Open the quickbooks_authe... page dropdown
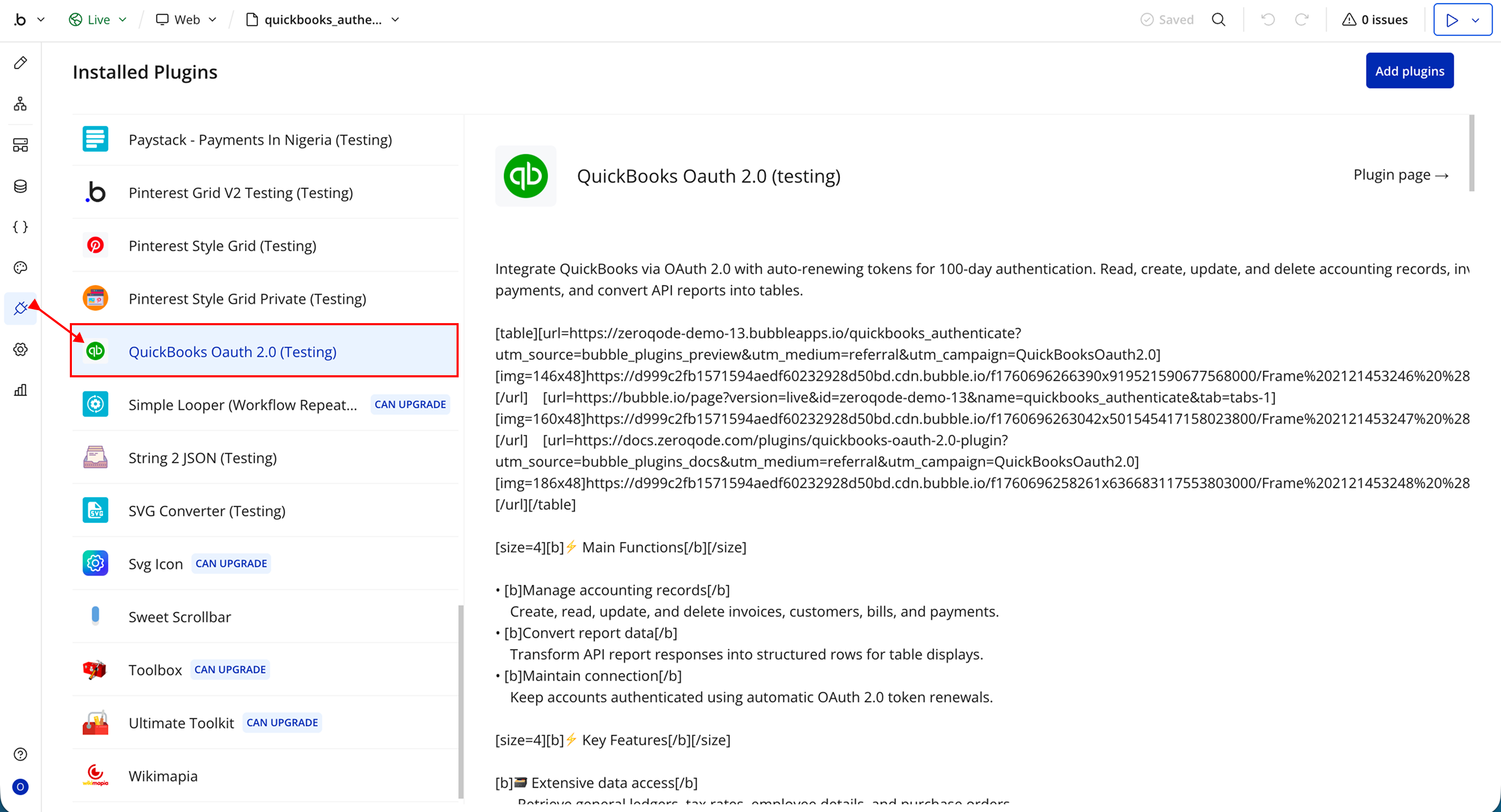 323,20
